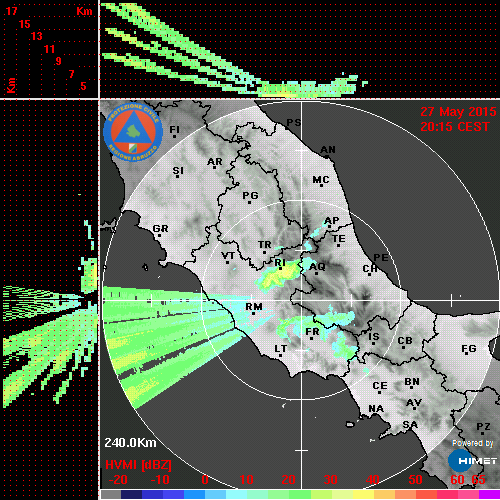Click the 'IS' city label
This screenshot has width=500, height=500.
tap(374, 337)
